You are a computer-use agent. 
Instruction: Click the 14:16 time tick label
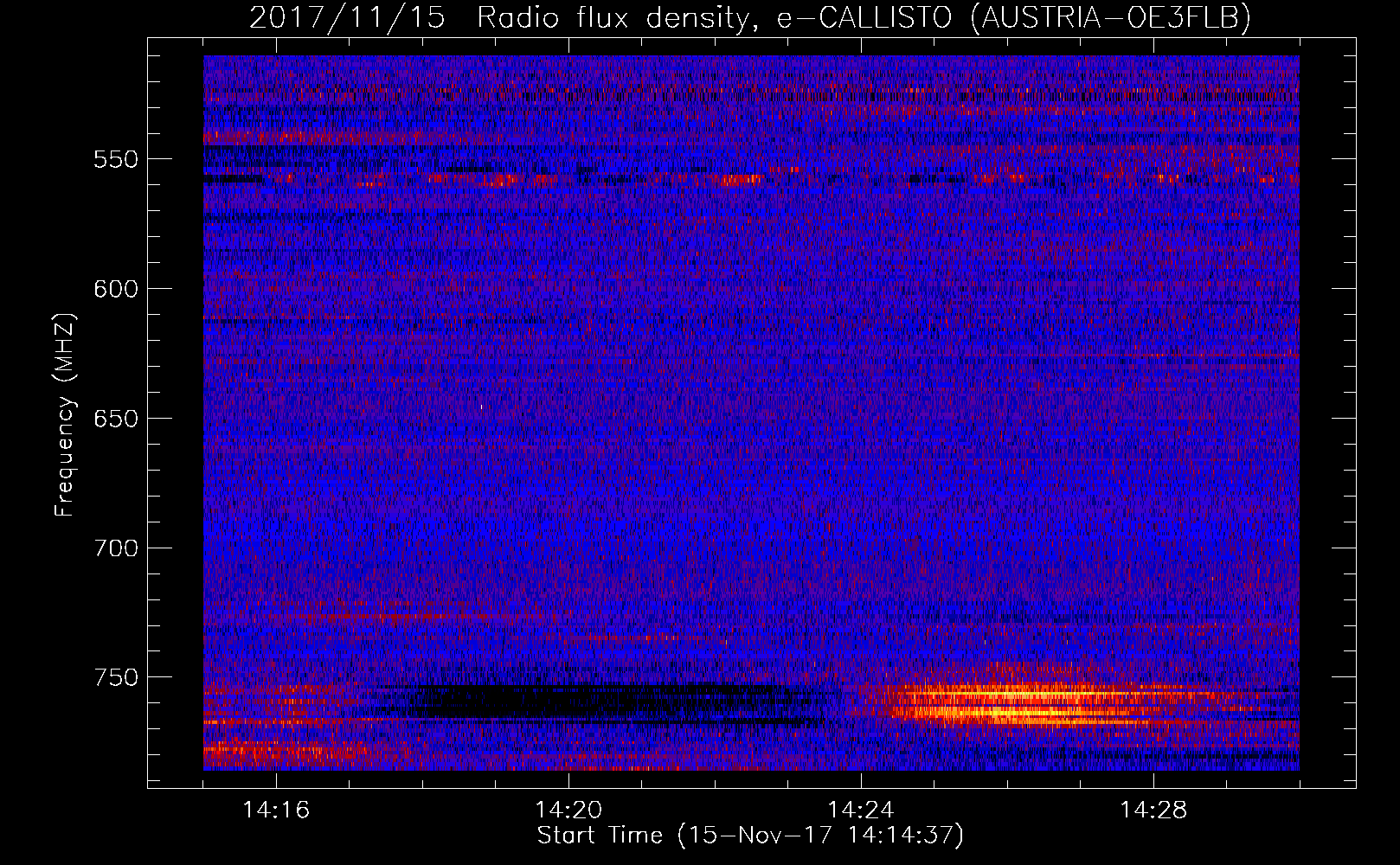click(x=276, y=811)
